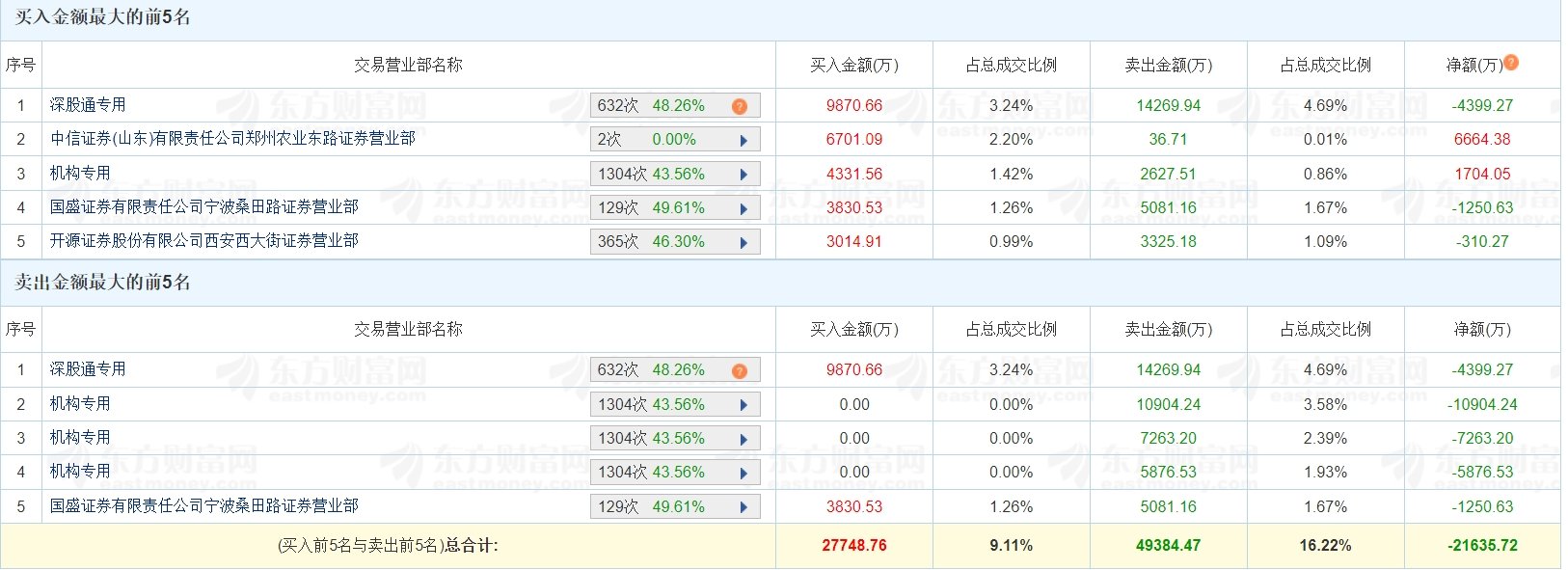1568x570 pixels.
Task: Open 国盛证券宁波桑田路 link in buy top-5 table
Action: pyautogui.click(x=203, y=207)
